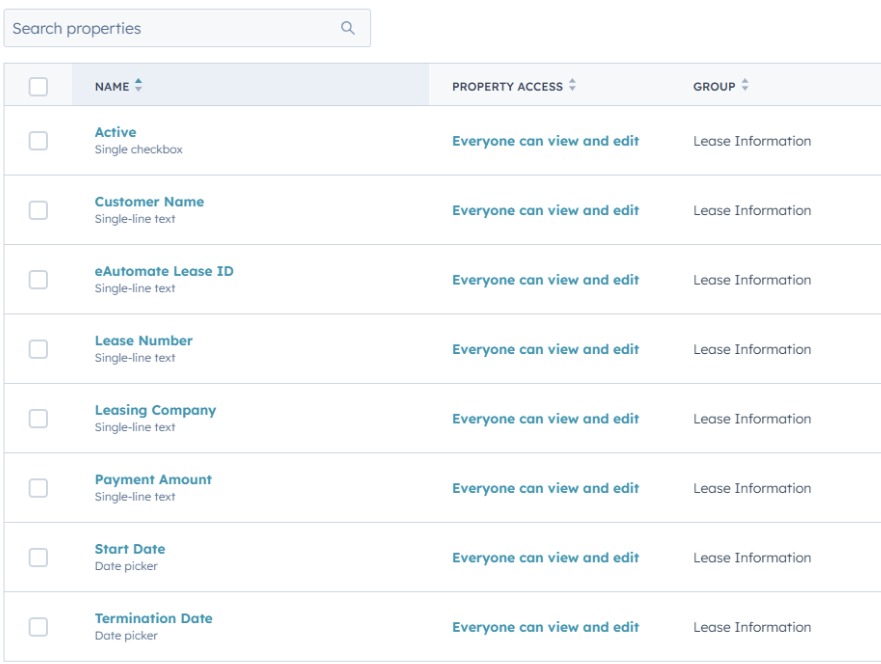
Task: Toggle the select-all header checkbox
Action: [x=38, y=87]
